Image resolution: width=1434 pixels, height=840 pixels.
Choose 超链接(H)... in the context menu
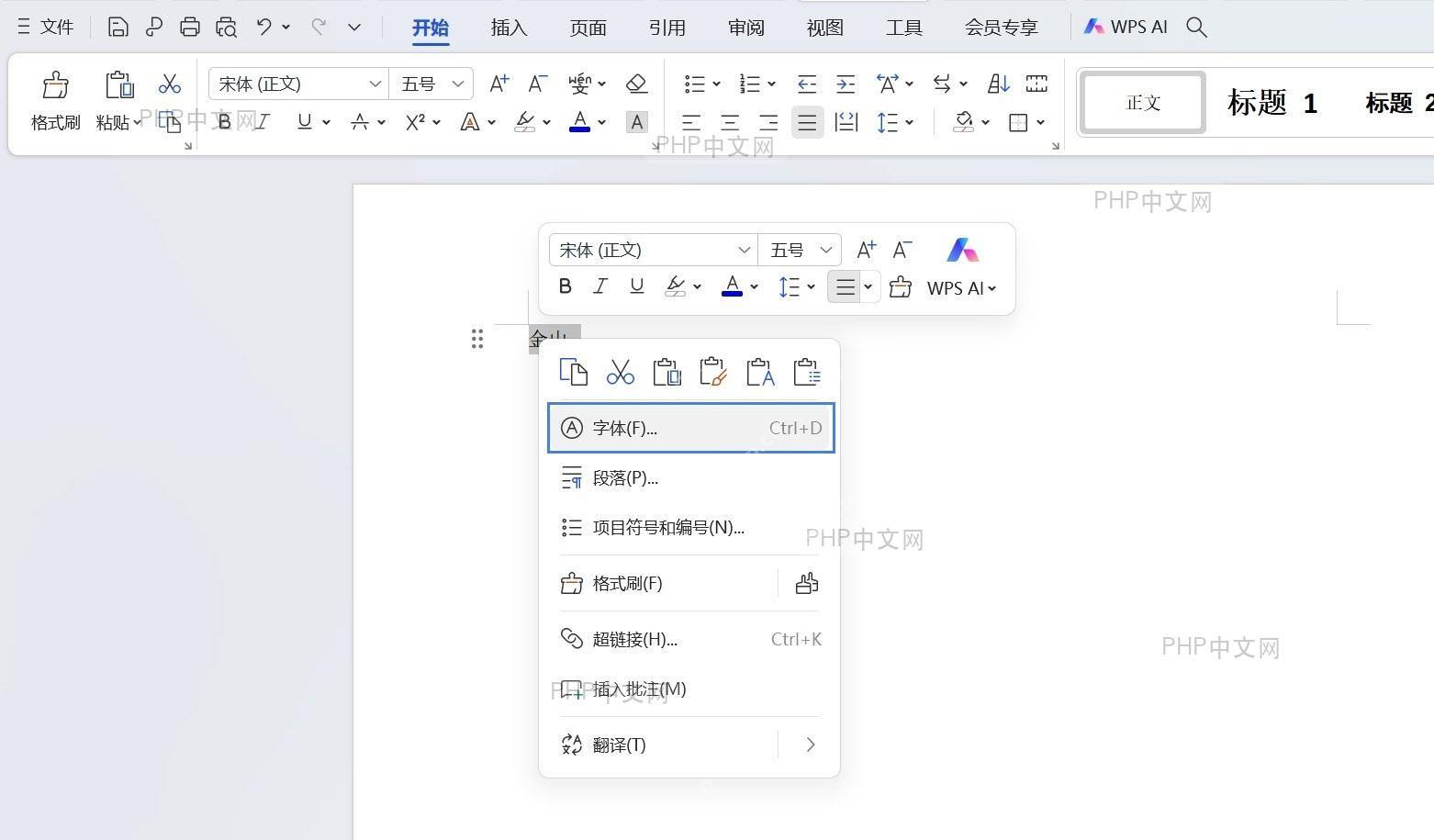(x=691, y=639)
